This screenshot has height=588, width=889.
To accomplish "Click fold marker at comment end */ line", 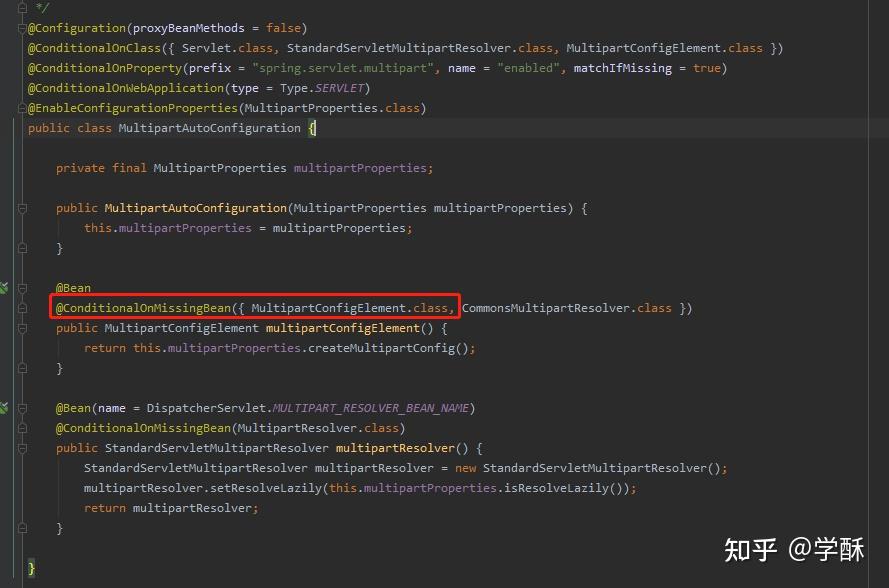I will 22,8.
